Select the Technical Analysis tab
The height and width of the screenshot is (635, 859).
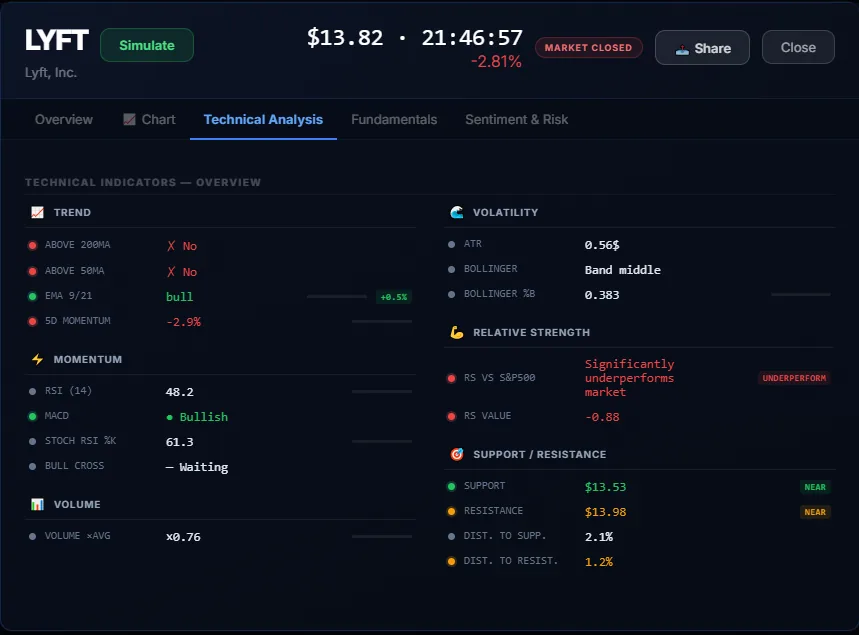(x=263, y=119)
